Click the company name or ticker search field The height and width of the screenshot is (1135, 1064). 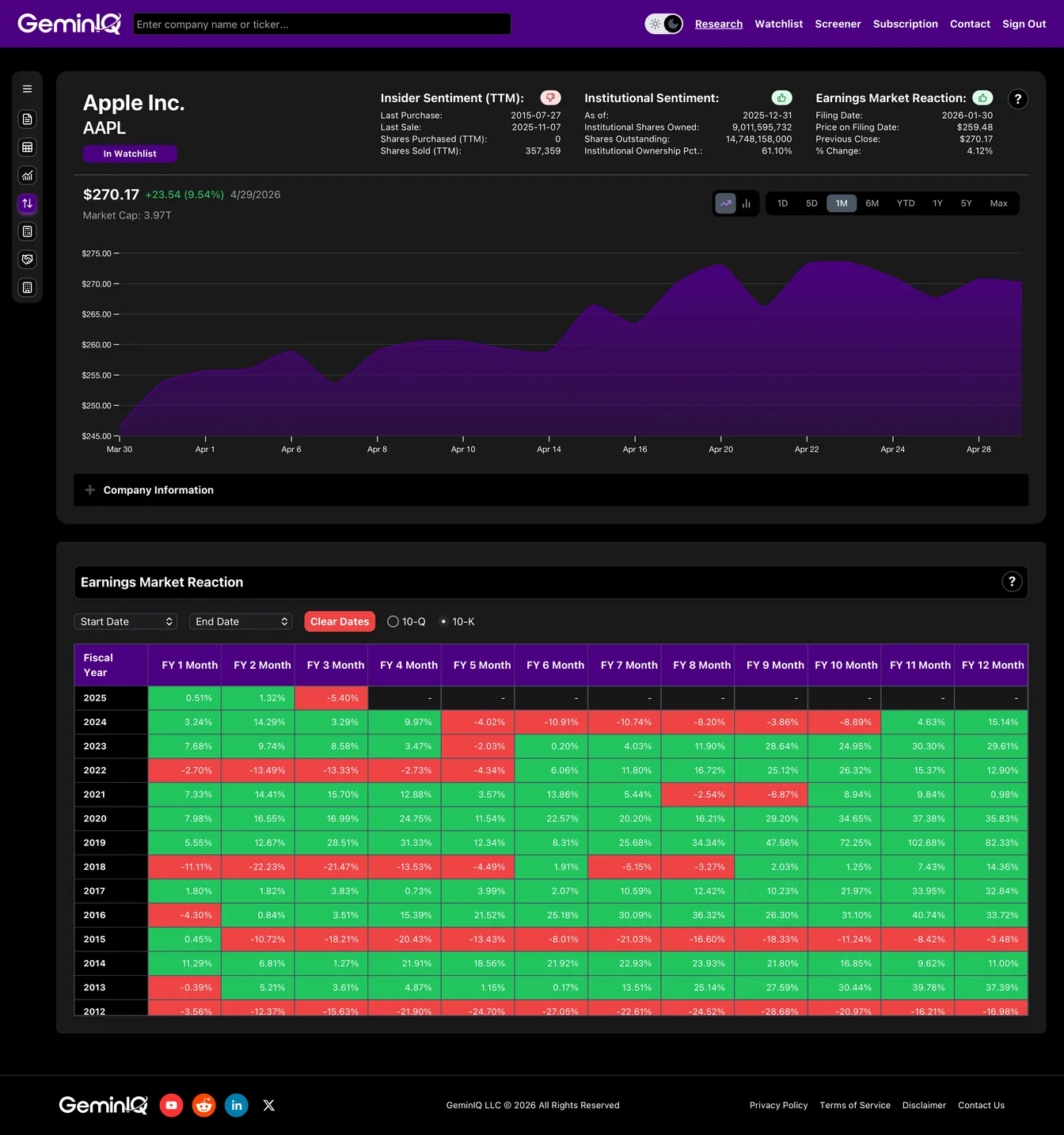point(322,24)
